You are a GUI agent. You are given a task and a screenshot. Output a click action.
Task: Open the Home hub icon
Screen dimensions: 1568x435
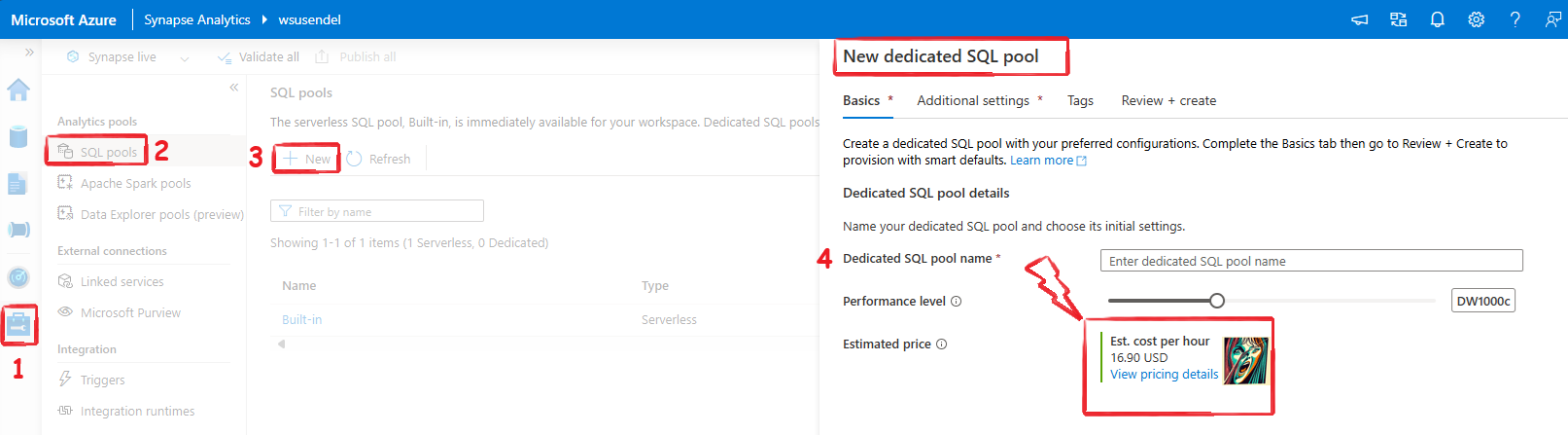[18, 90]
